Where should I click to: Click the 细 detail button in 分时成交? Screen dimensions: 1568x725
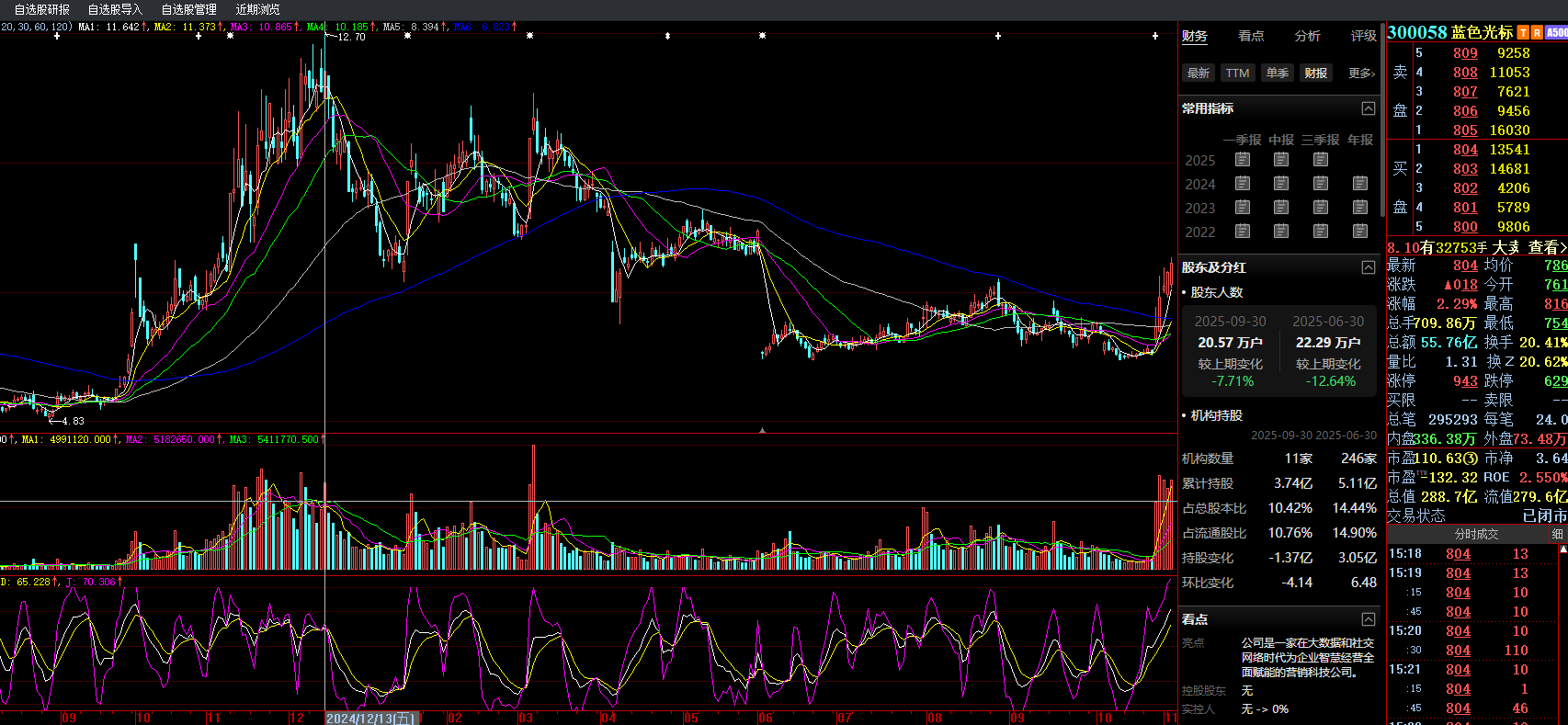click(1557, 534)
